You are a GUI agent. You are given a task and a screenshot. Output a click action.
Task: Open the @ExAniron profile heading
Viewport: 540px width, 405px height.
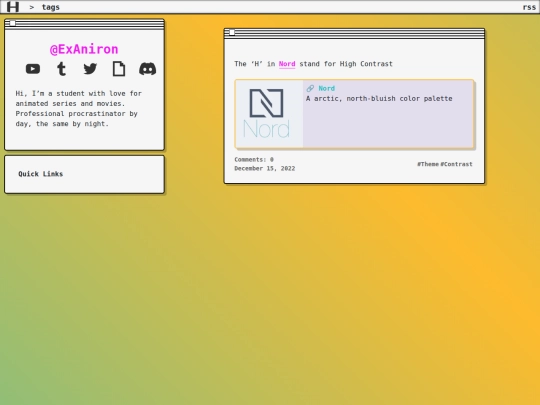pyautogui.click(x=84, y=49)
